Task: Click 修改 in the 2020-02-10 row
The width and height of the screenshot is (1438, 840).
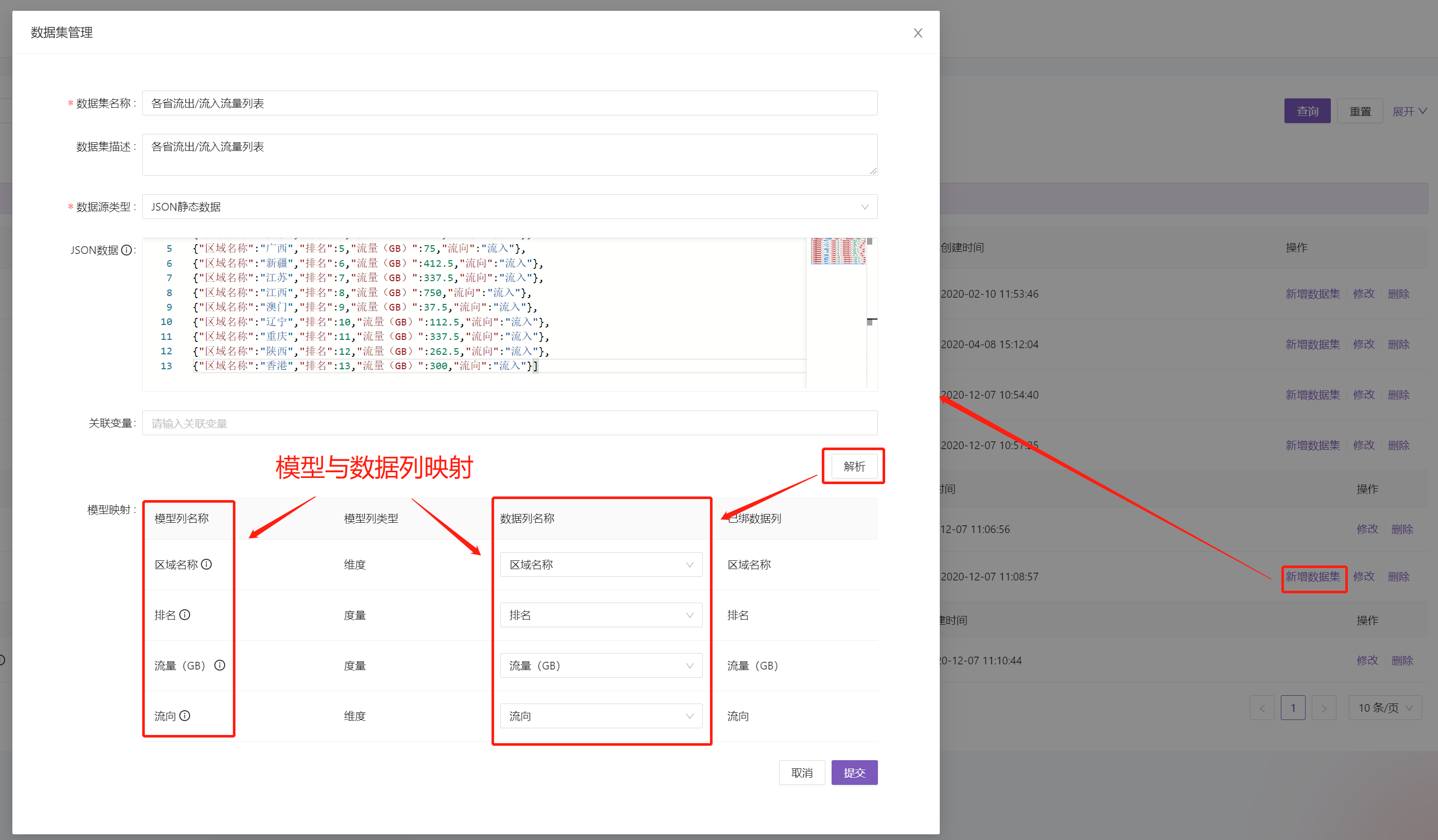Action: pos(1364,294)
